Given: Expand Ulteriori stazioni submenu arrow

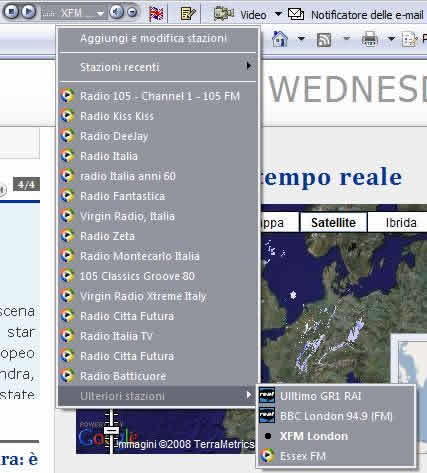Looking at the screenshot, I should [248, 395].
